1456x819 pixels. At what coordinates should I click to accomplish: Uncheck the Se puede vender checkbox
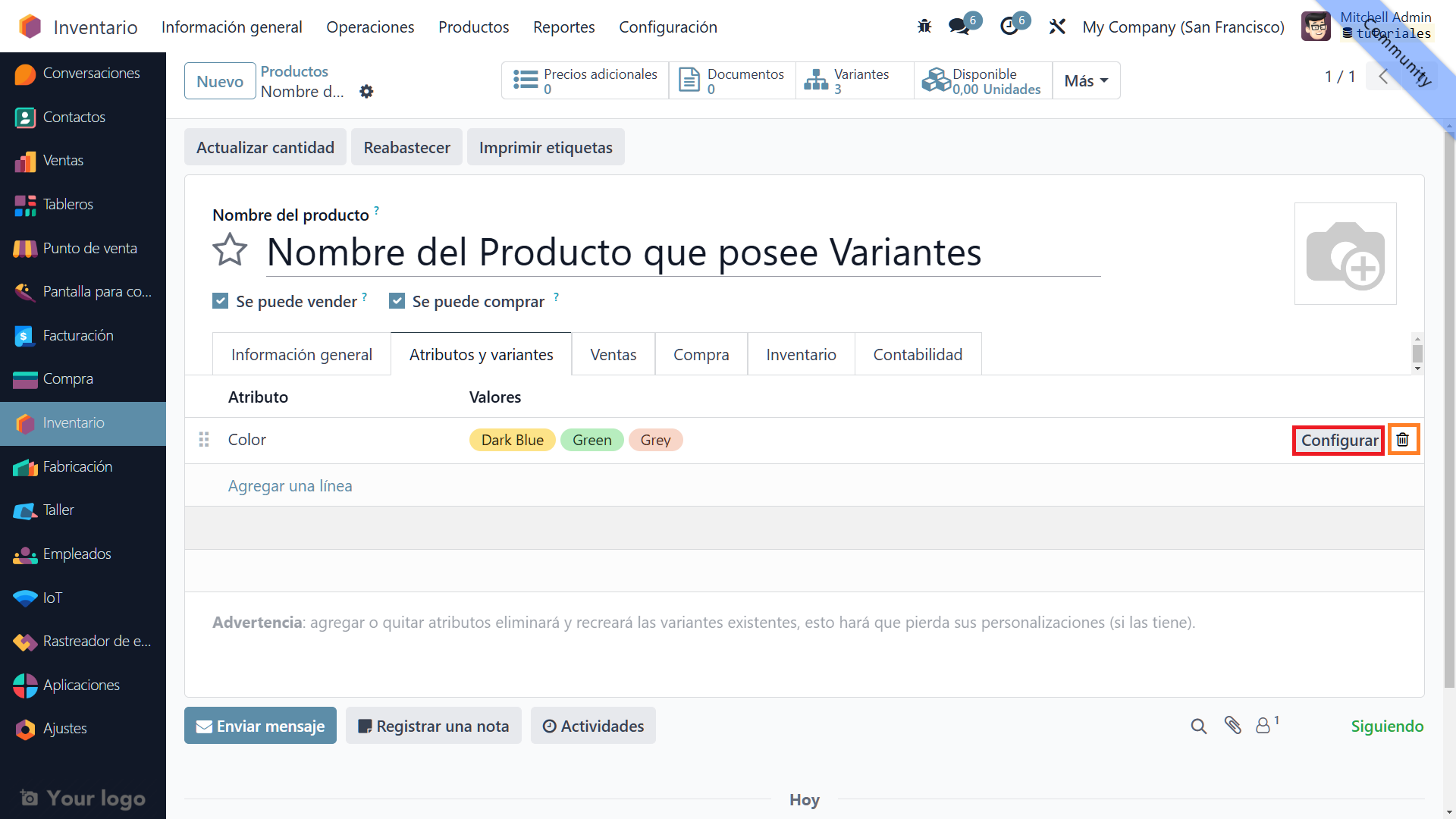click(x=221, y=301)
